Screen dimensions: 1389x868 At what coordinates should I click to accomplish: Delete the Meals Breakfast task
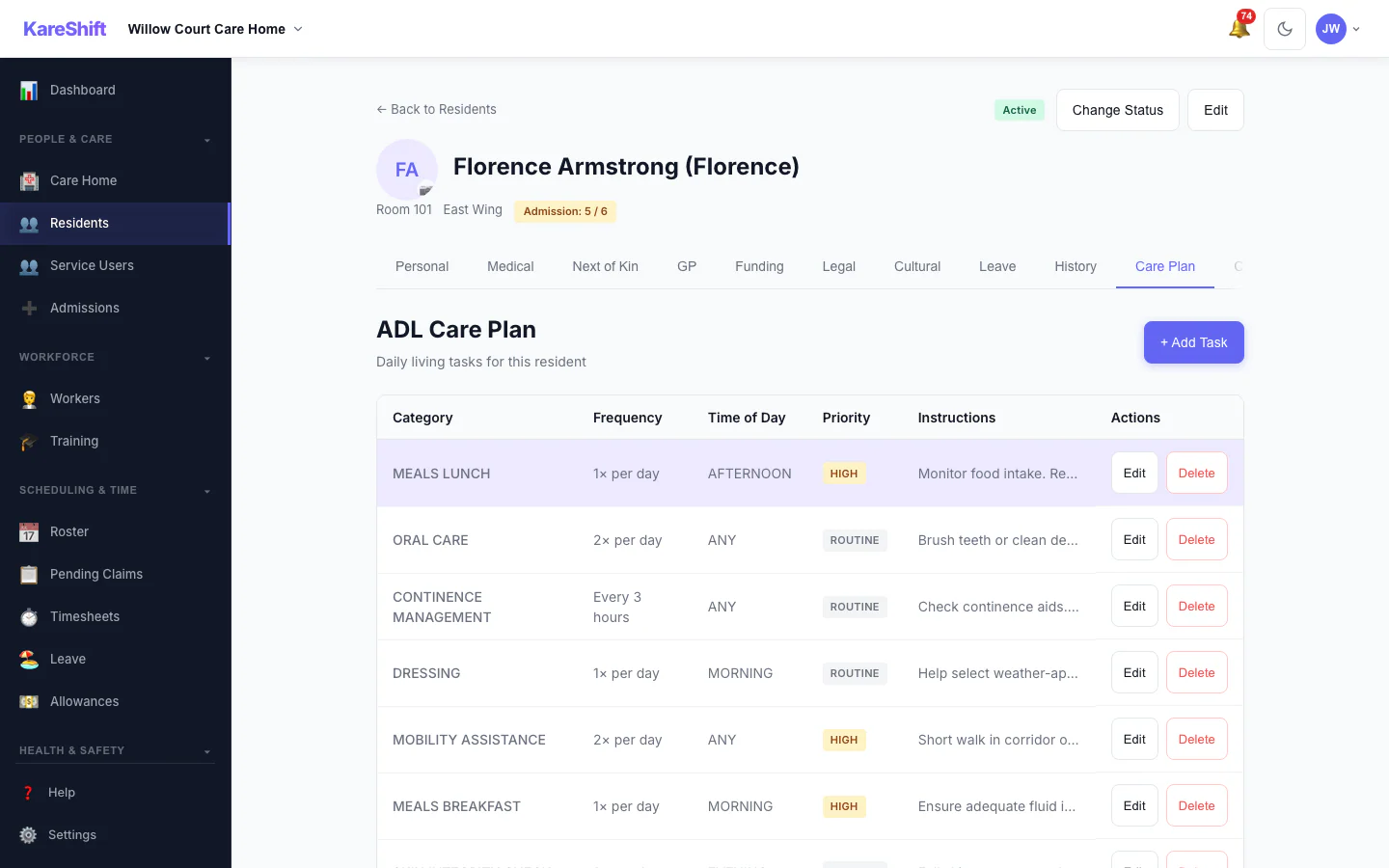1196,805
